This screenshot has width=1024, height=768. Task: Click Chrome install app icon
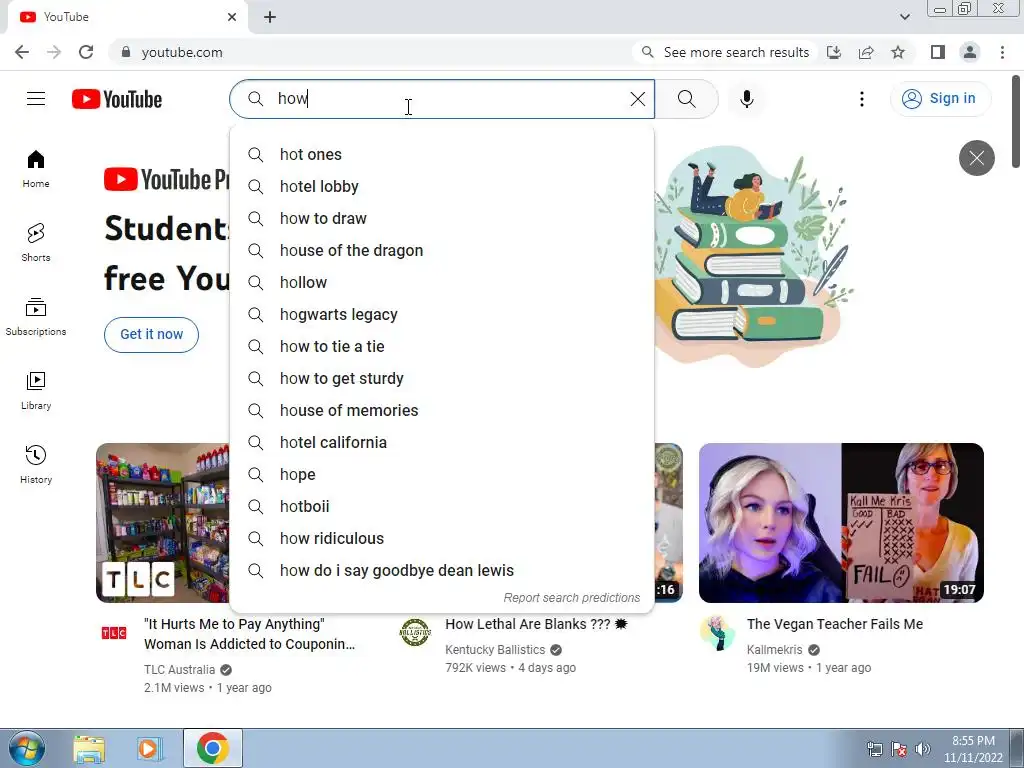[834, 52]
